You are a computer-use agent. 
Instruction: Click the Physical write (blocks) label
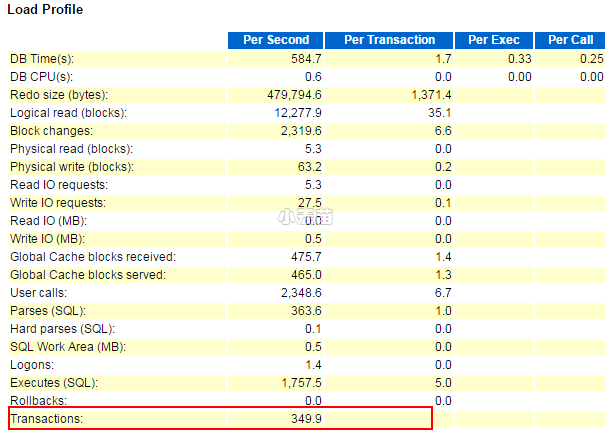(x=71, y=166)
